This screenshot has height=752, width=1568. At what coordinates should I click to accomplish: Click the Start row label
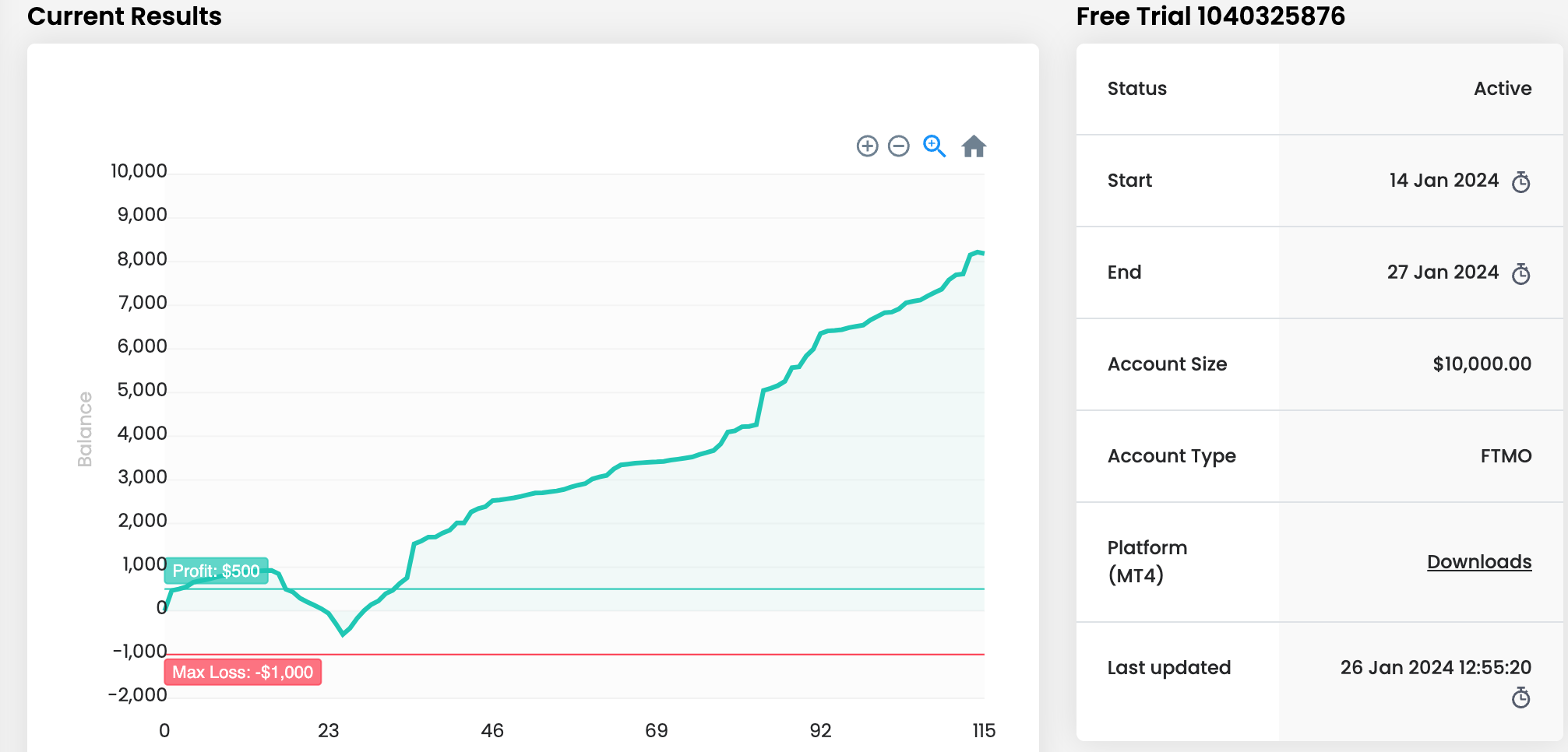tap(1129, 181)
